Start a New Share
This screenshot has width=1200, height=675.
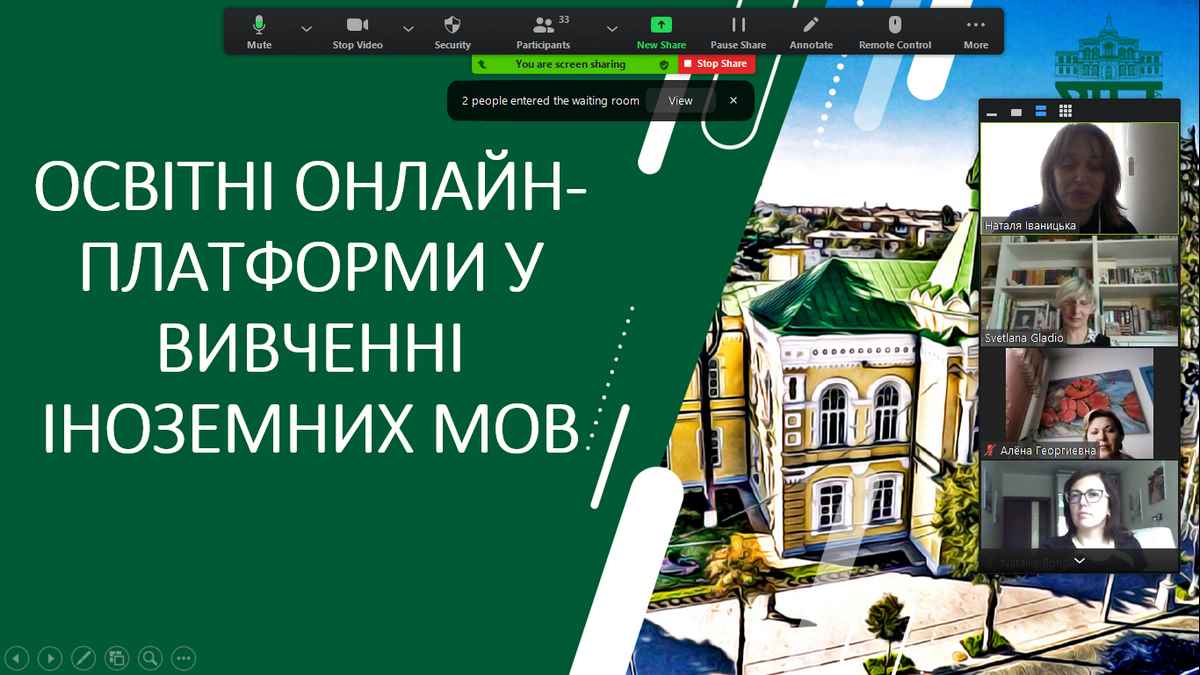[x=661, y=31]
